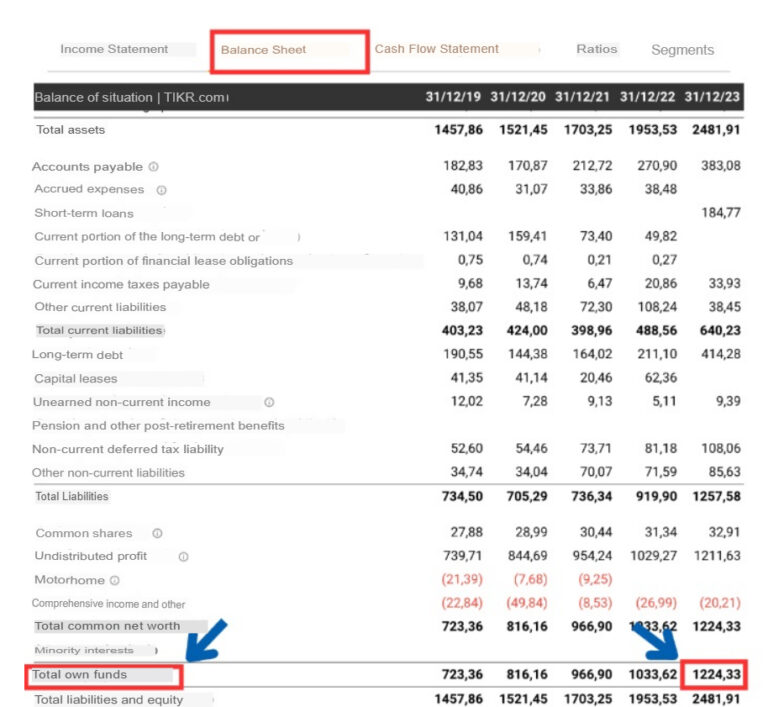Select the 31/12/23 column header
This screenshot has height=707, width=768.
[x=713, y=97]
